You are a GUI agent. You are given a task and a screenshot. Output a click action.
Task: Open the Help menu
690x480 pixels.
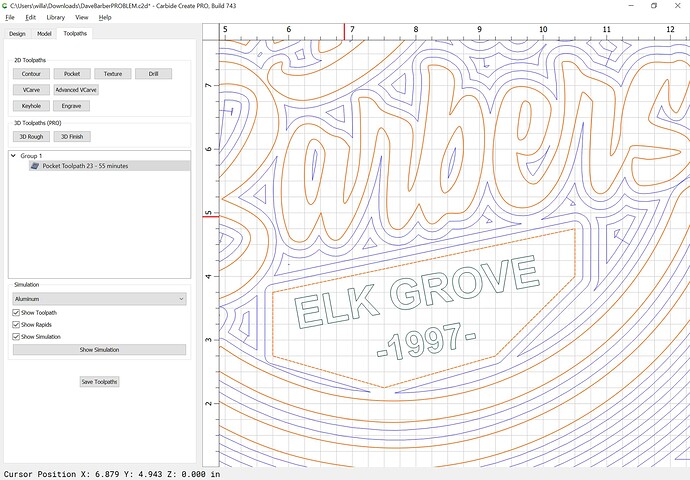[105, 17]
